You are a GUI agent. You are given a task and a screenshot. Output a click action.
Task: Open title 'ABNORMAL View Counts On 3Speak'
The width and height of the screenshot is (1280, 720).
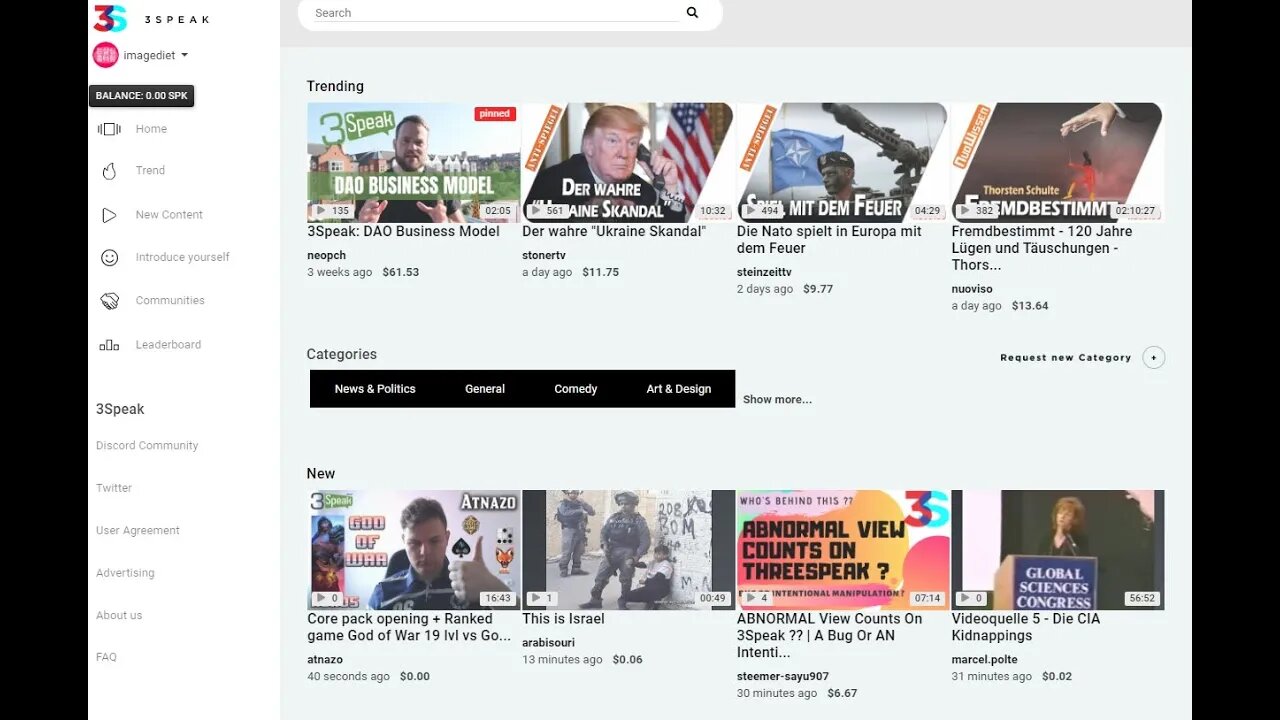coord(830,635)
